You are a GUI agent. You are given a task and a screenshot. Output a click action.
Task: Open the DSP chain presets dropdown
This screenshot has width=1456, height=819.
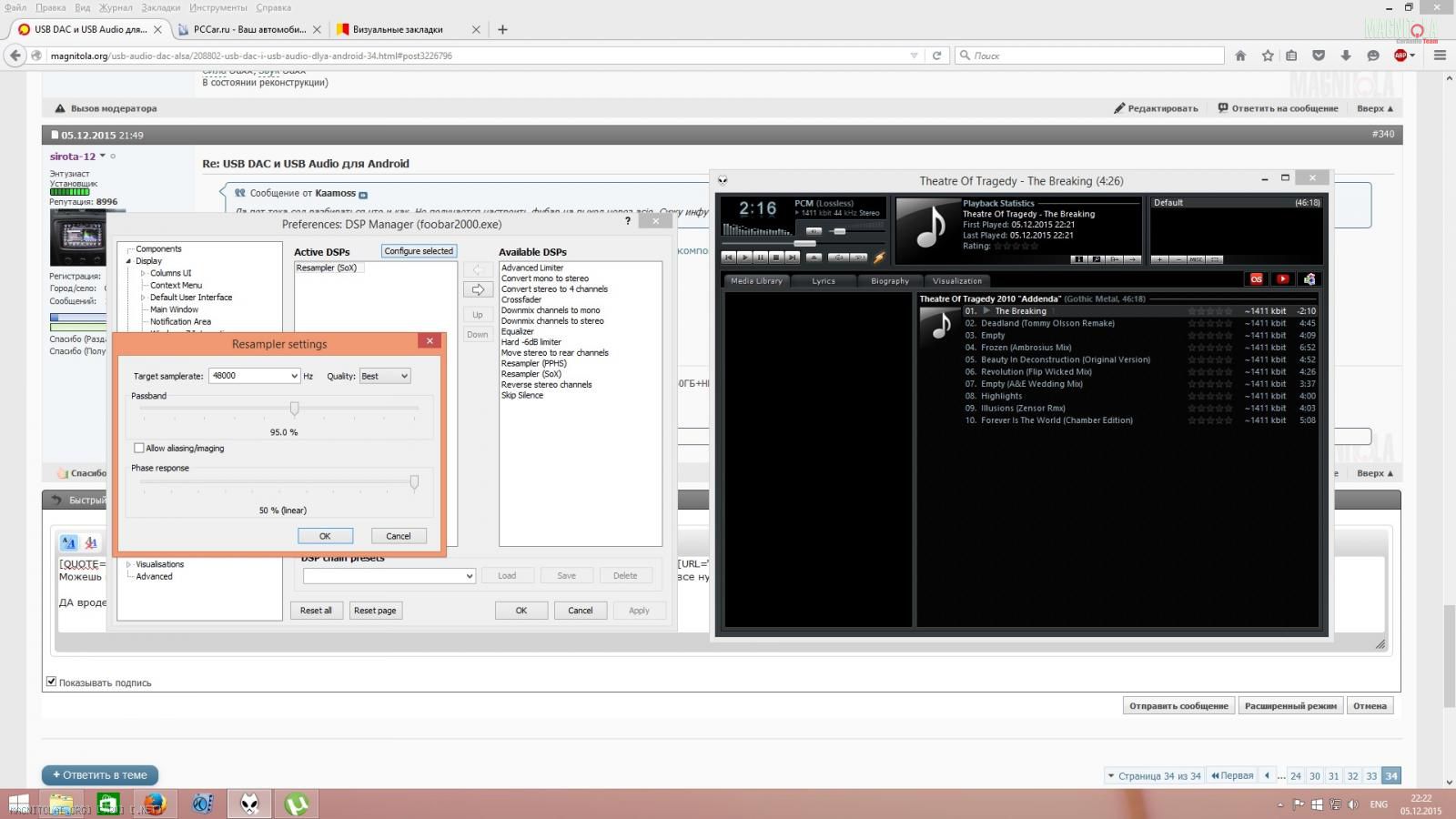click(470, 576)
